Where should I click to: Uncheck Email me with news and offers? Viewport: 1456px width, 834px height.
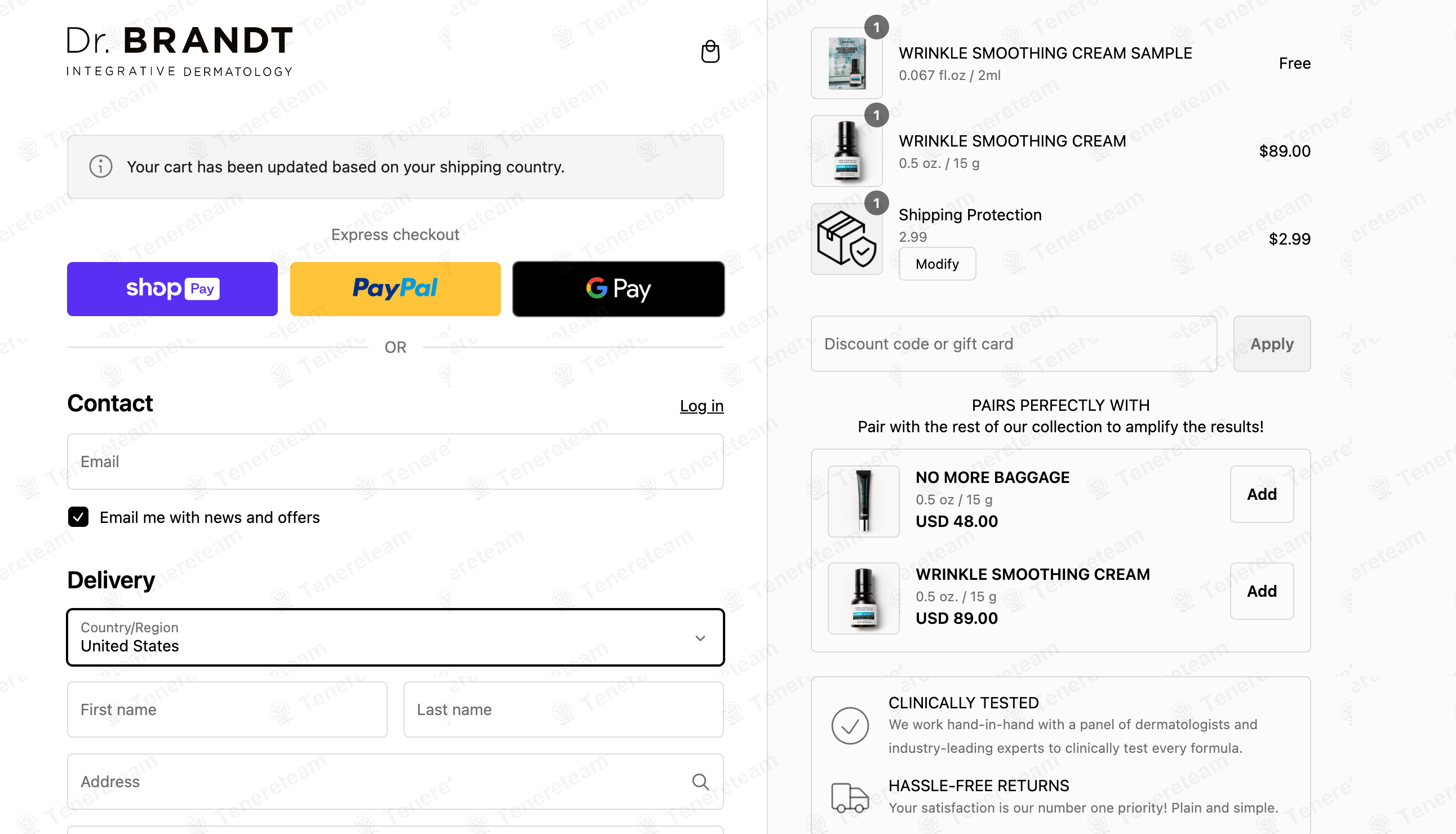click(78, 517)
